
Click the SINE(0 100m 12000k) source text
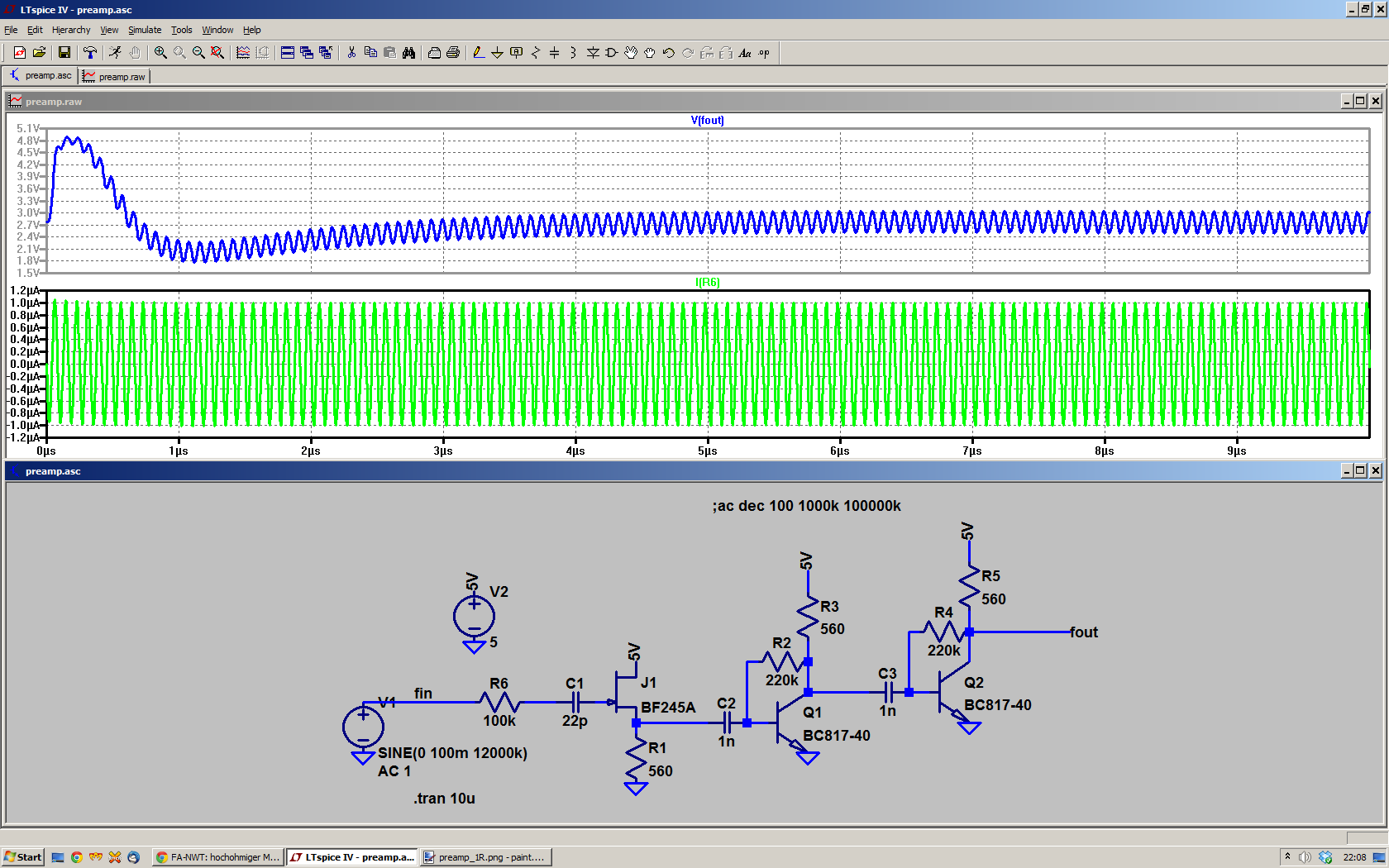pos(452,753)
